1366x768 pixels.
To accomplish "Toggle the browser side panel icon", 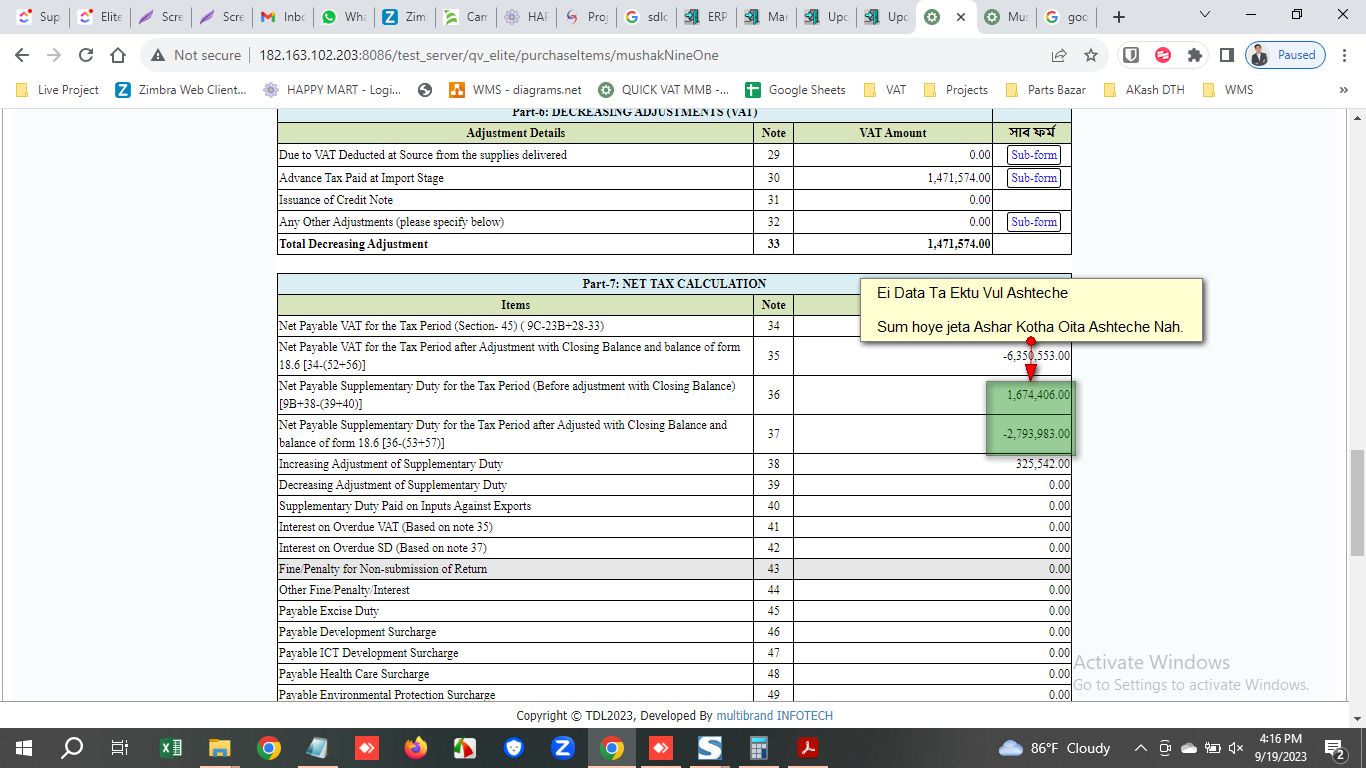I will click(1226, 55).
